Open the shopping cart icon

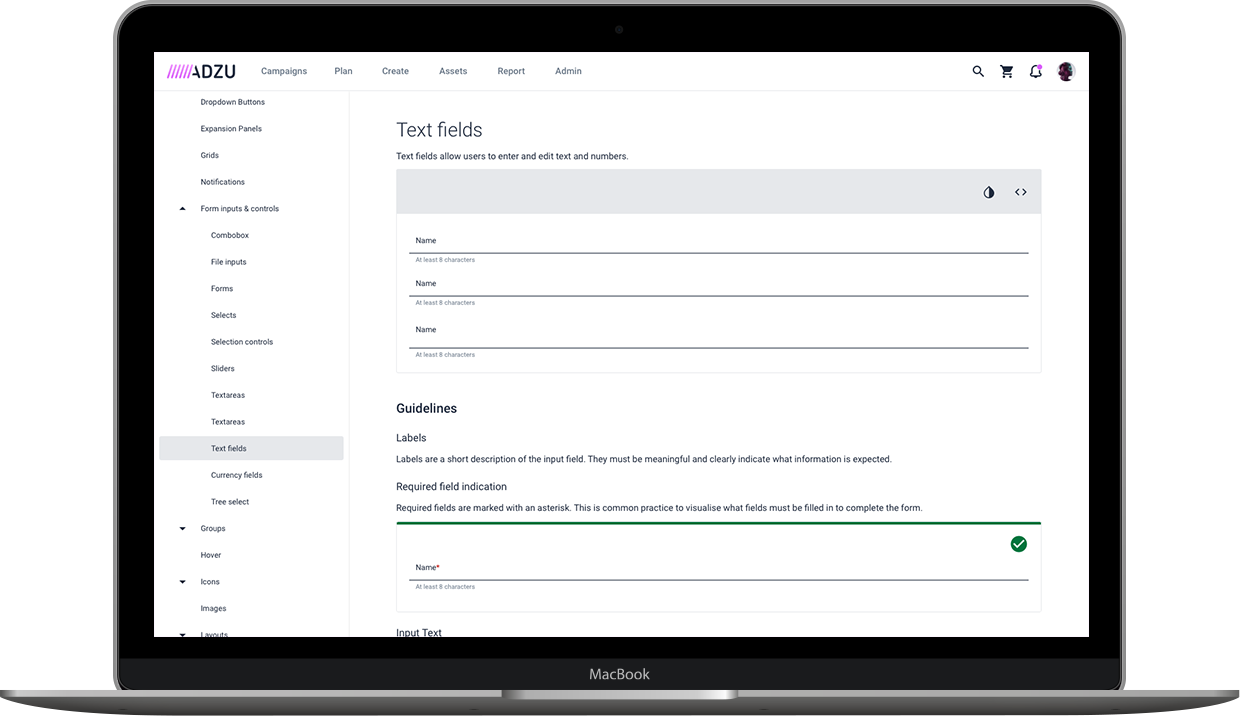pyautogui.click(x=1007, y=72)
